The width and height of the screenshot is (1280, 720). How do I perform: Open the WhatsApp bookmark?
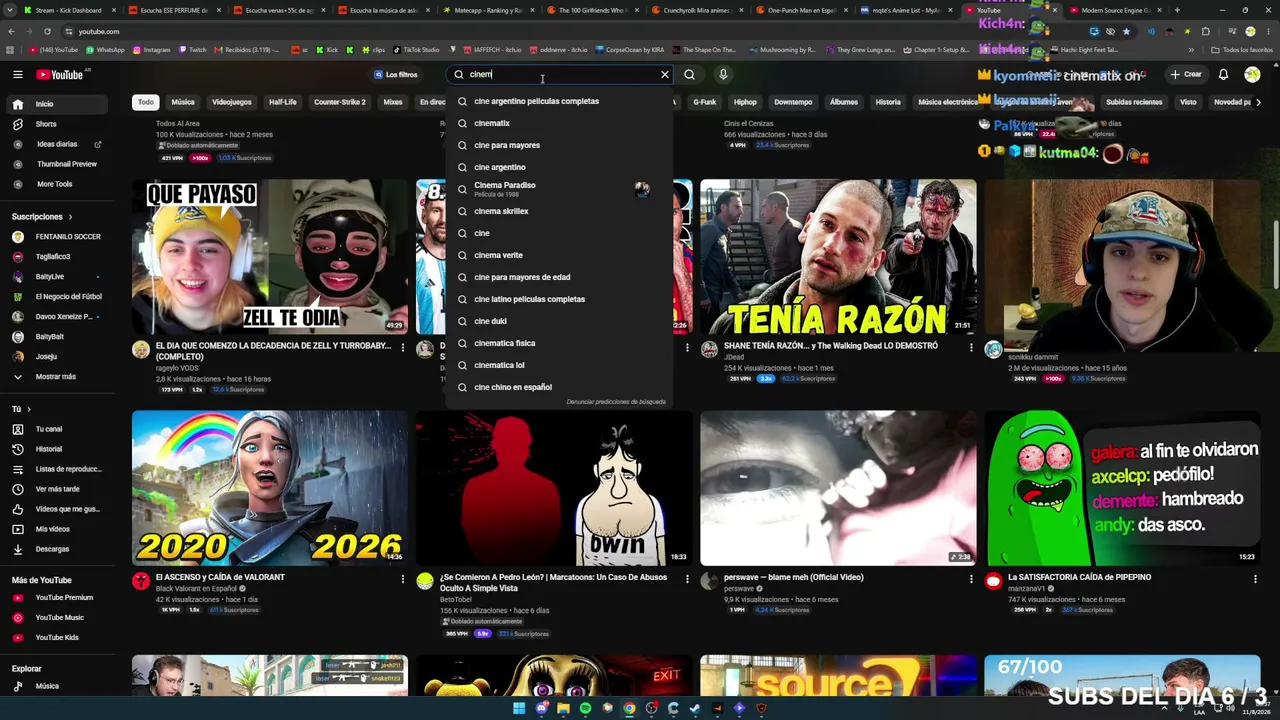pos(106,49)
